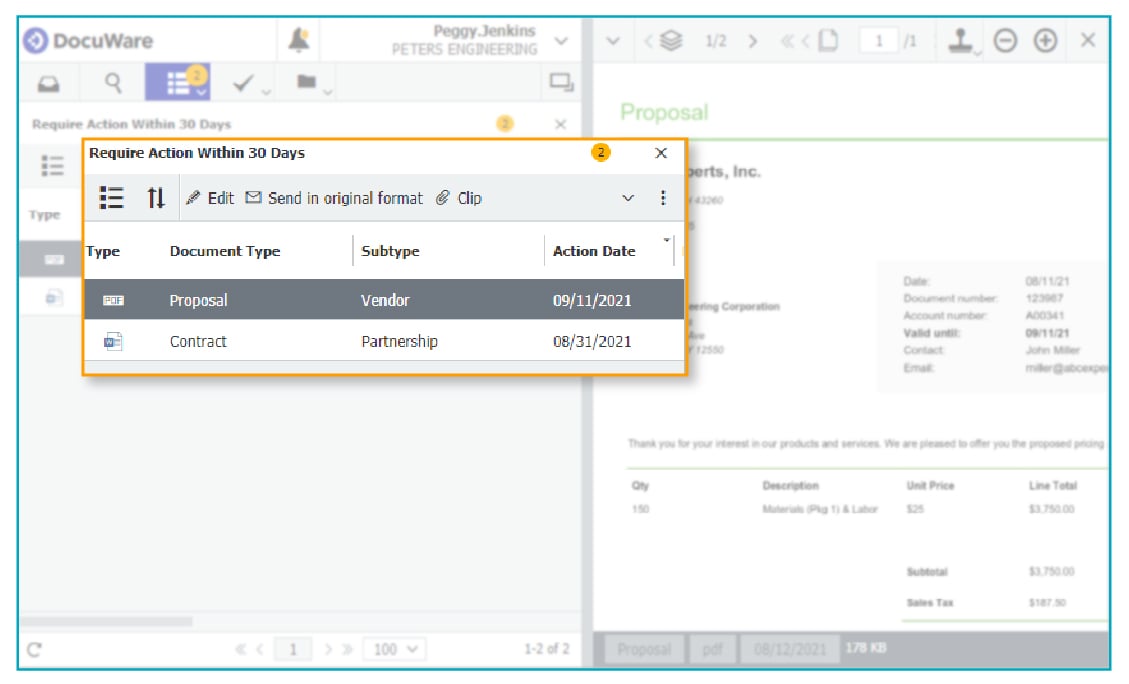
Task: Click Edit in the list toolbar
Action: [211, 198]
